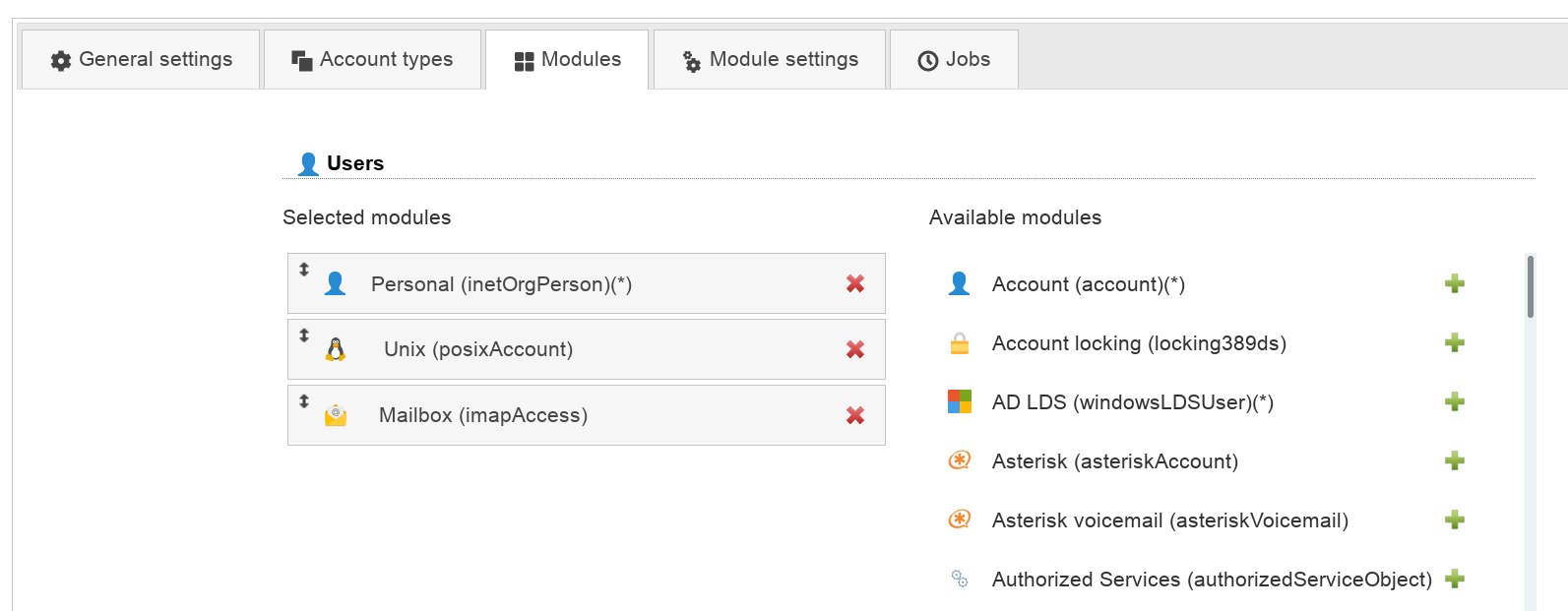Click the Account locking padlock icon

pos(959,343)
